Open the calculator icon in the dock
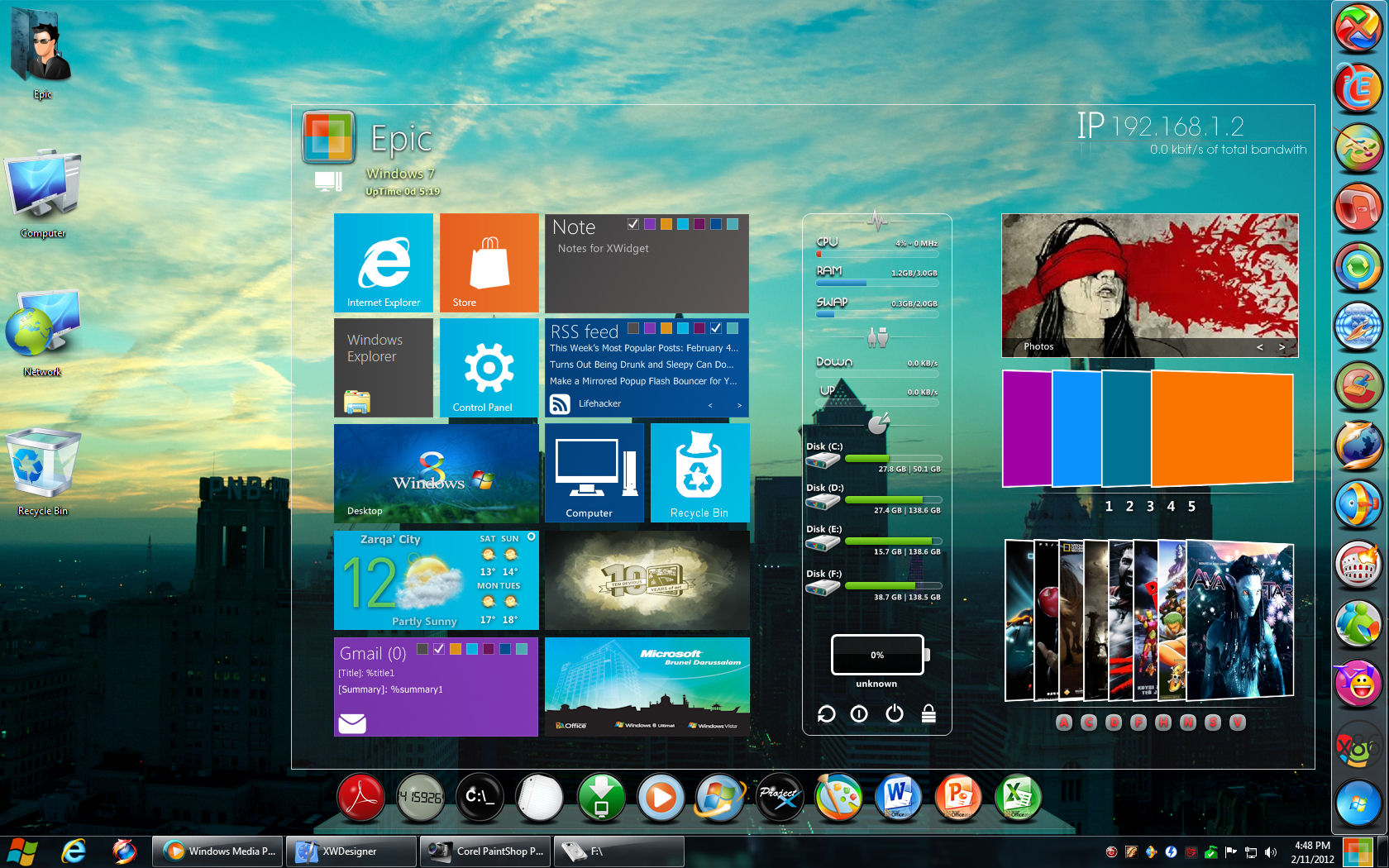The image size is (1389, 868). [x=420, y=797]
